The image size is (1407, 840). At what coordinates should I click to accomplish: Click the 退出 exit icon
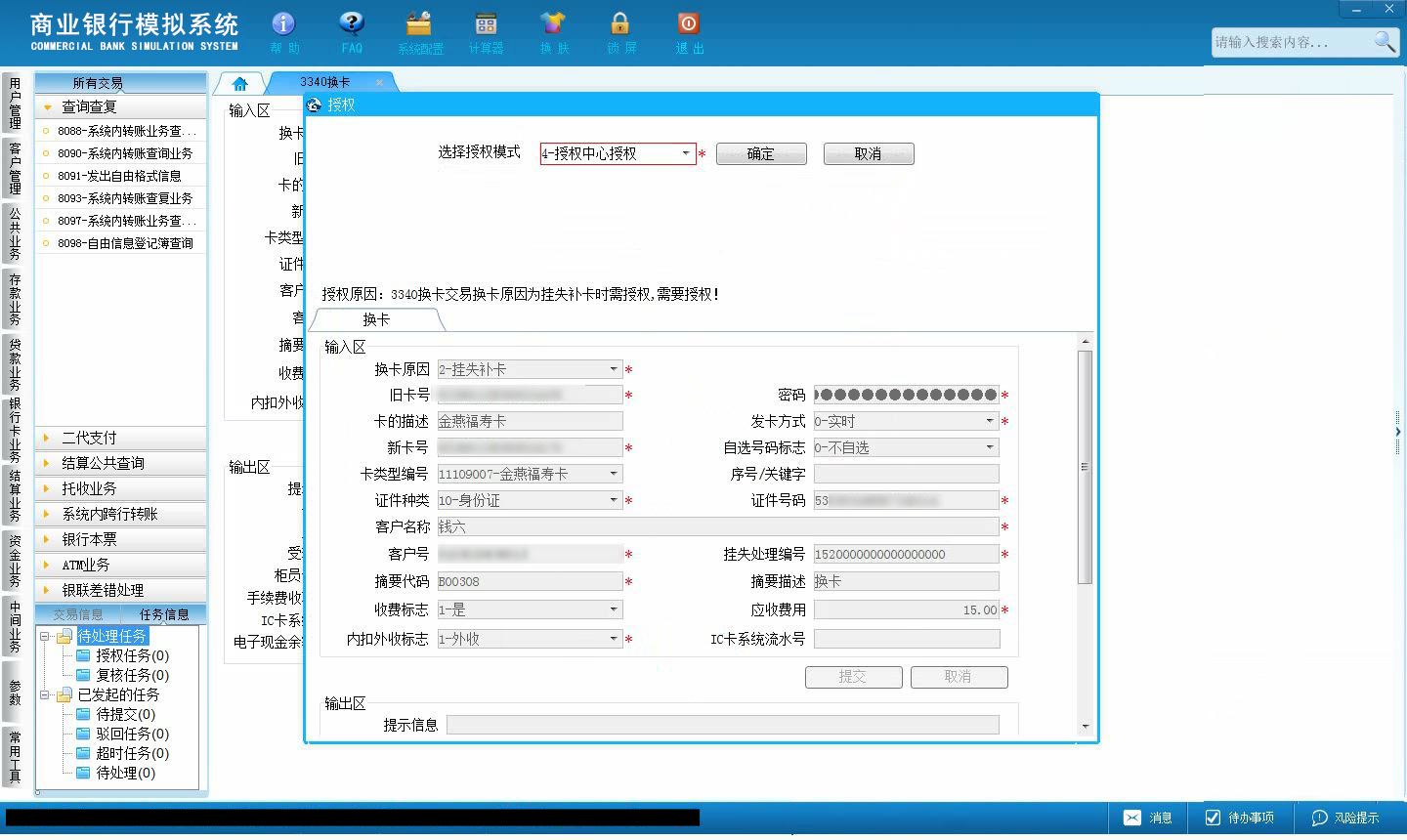point(689,32)
